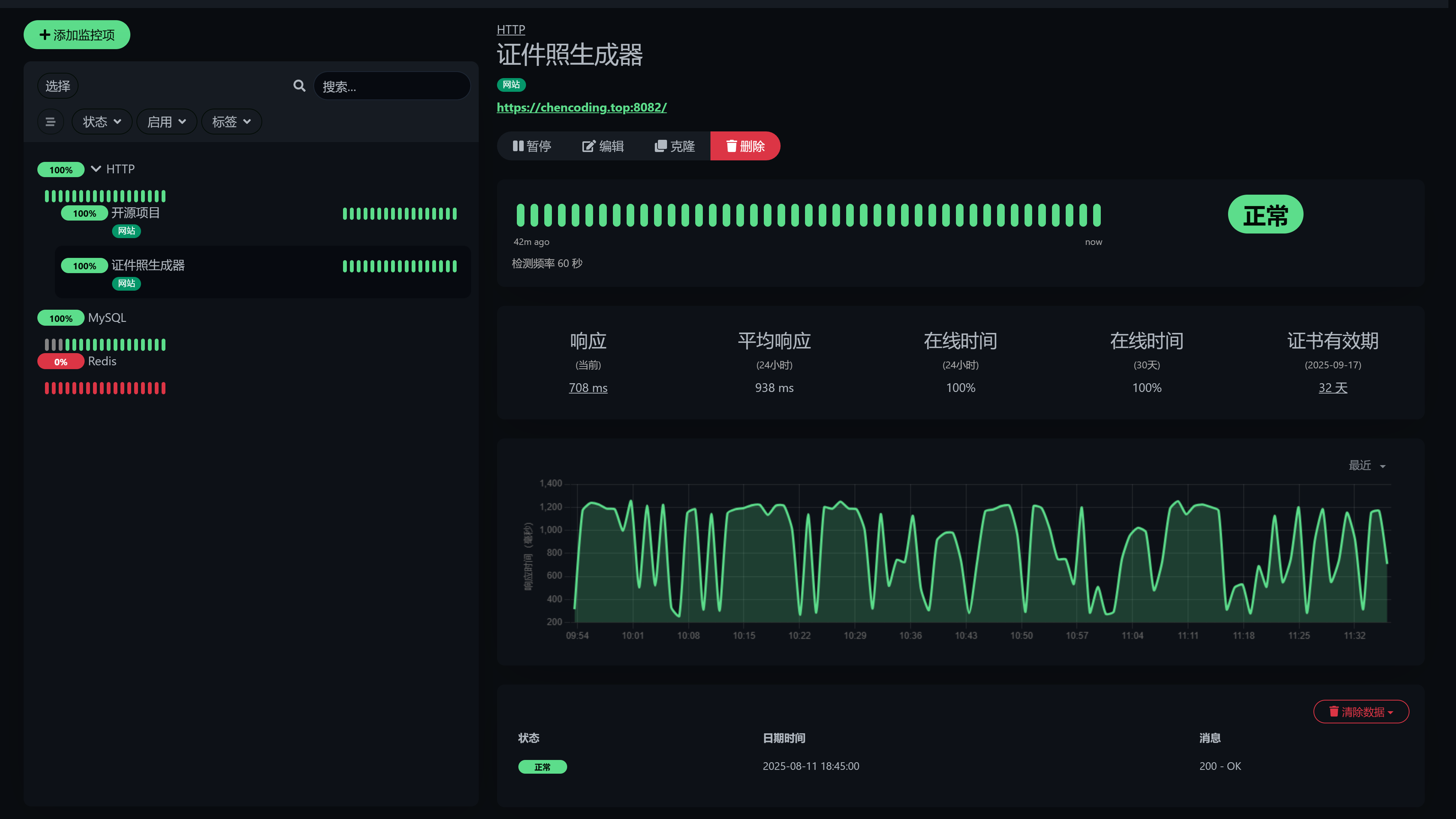
Task: Collapse the HTTP group chevron
Action: pyautogui.click(x=96, y=169)
